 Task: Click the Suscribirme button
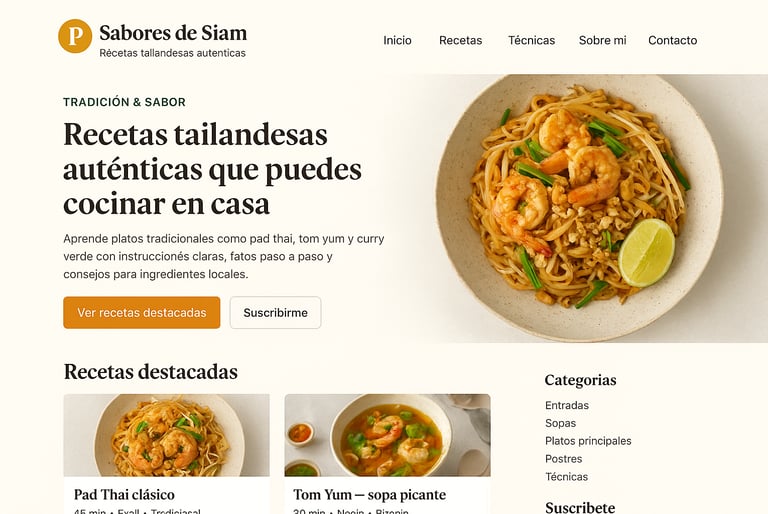[x=275, y=313]
